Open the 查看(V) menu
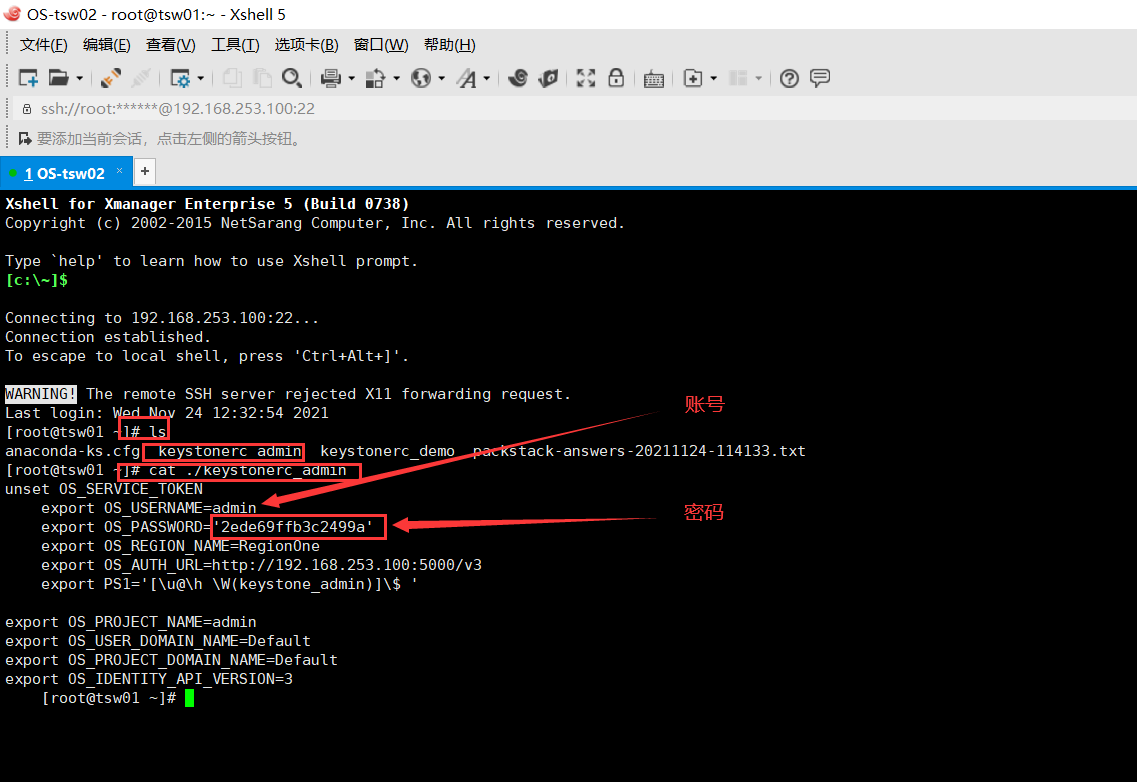The image size is (1137, 782). [170, 45]
